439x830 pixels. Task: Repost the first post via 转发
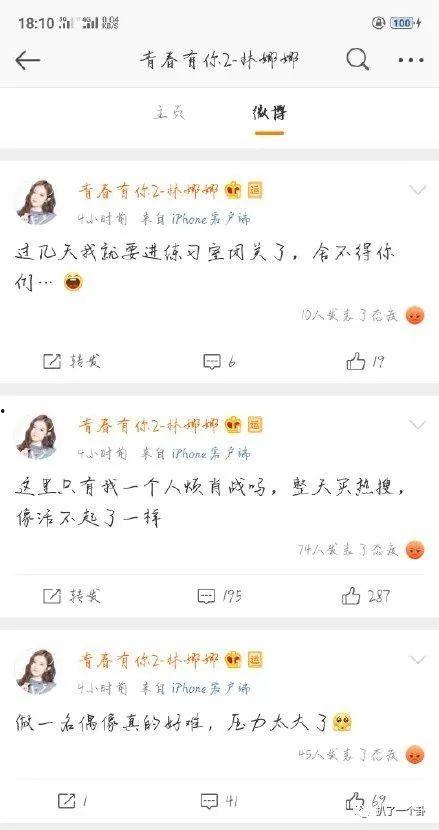pos(71,362)
